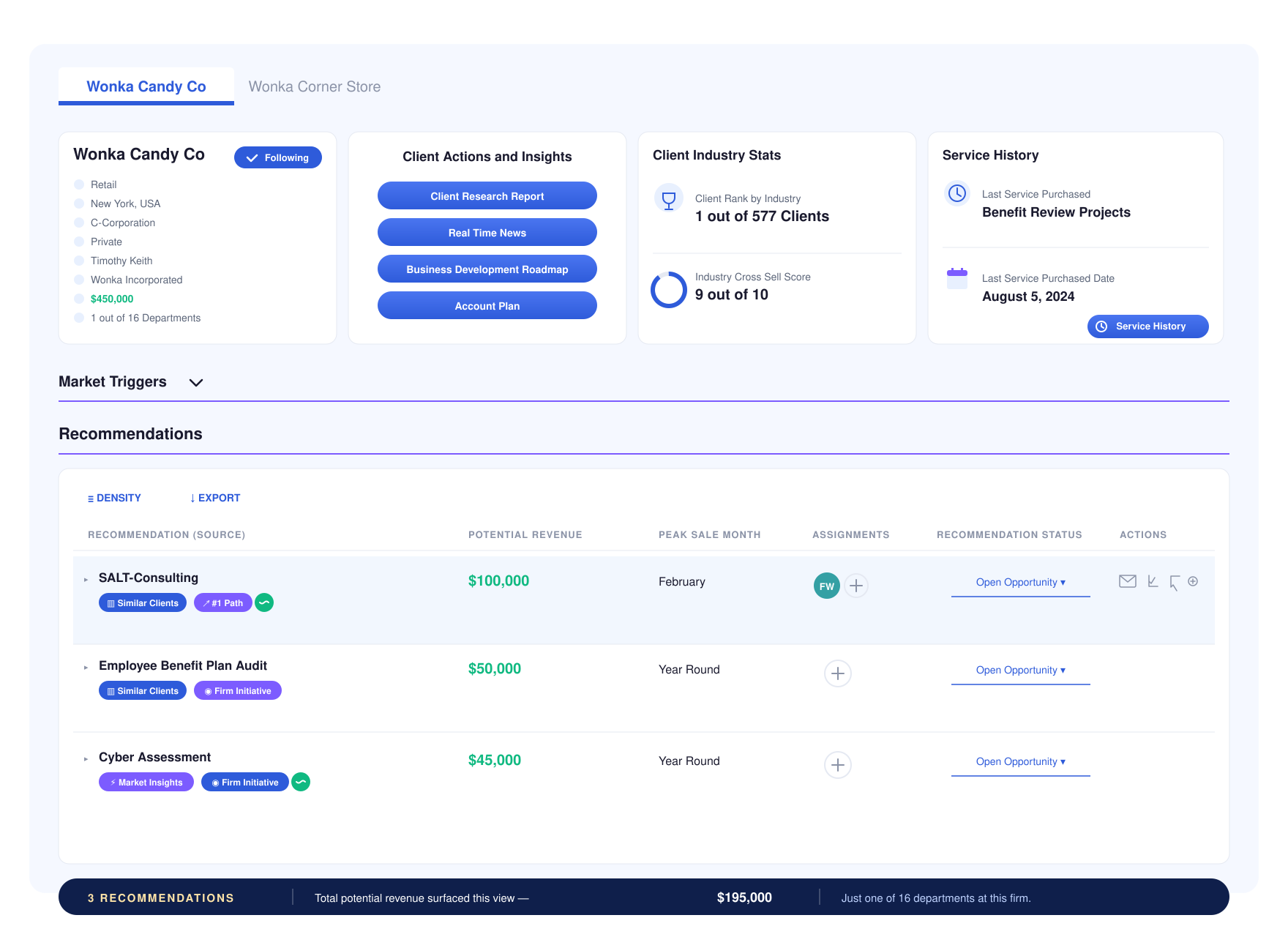Click the trophy icon for Client Rank by Industry
Viewport: 1288px width, 937px height.
tap(668, 198)
